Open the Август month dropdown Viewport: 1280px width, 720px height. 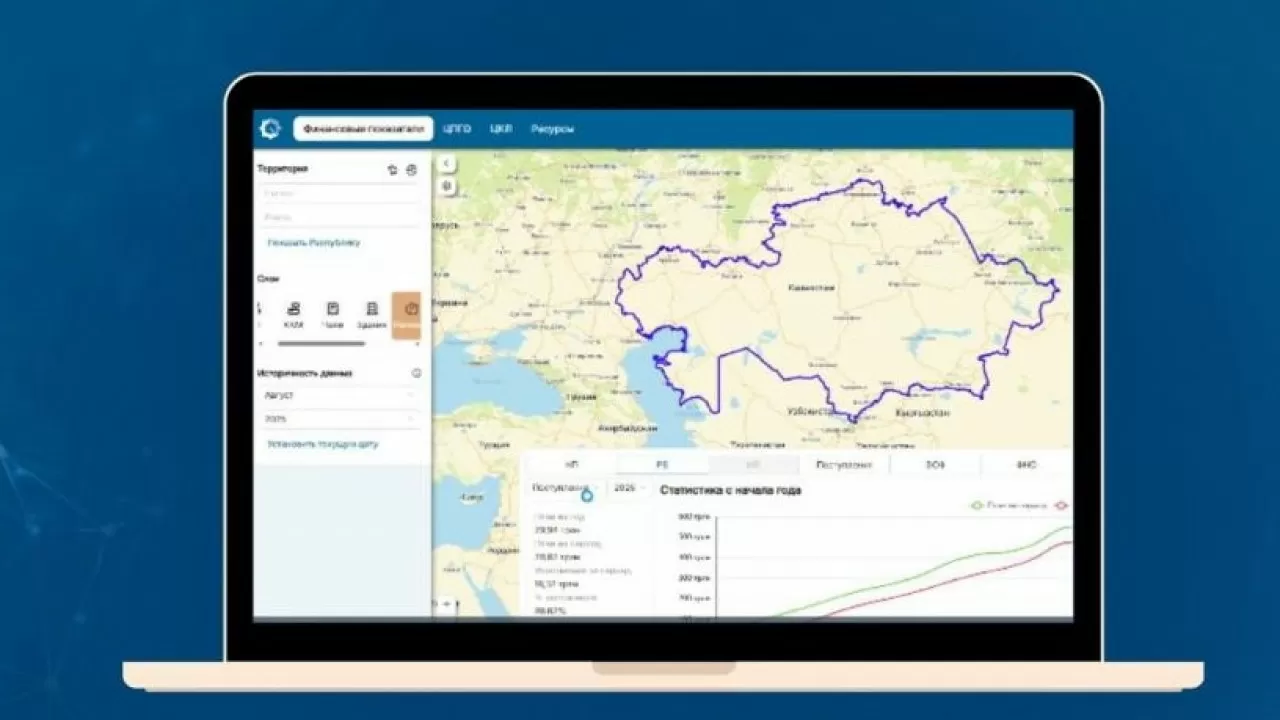[x=340, y=395]
